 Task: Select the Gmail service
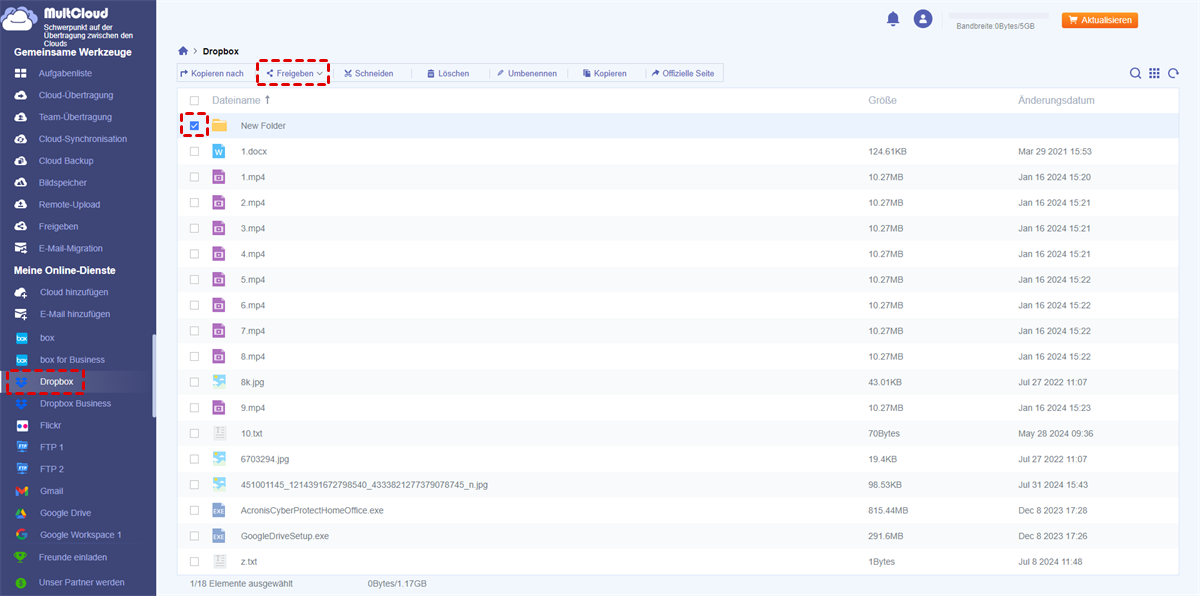pos(51,491)
